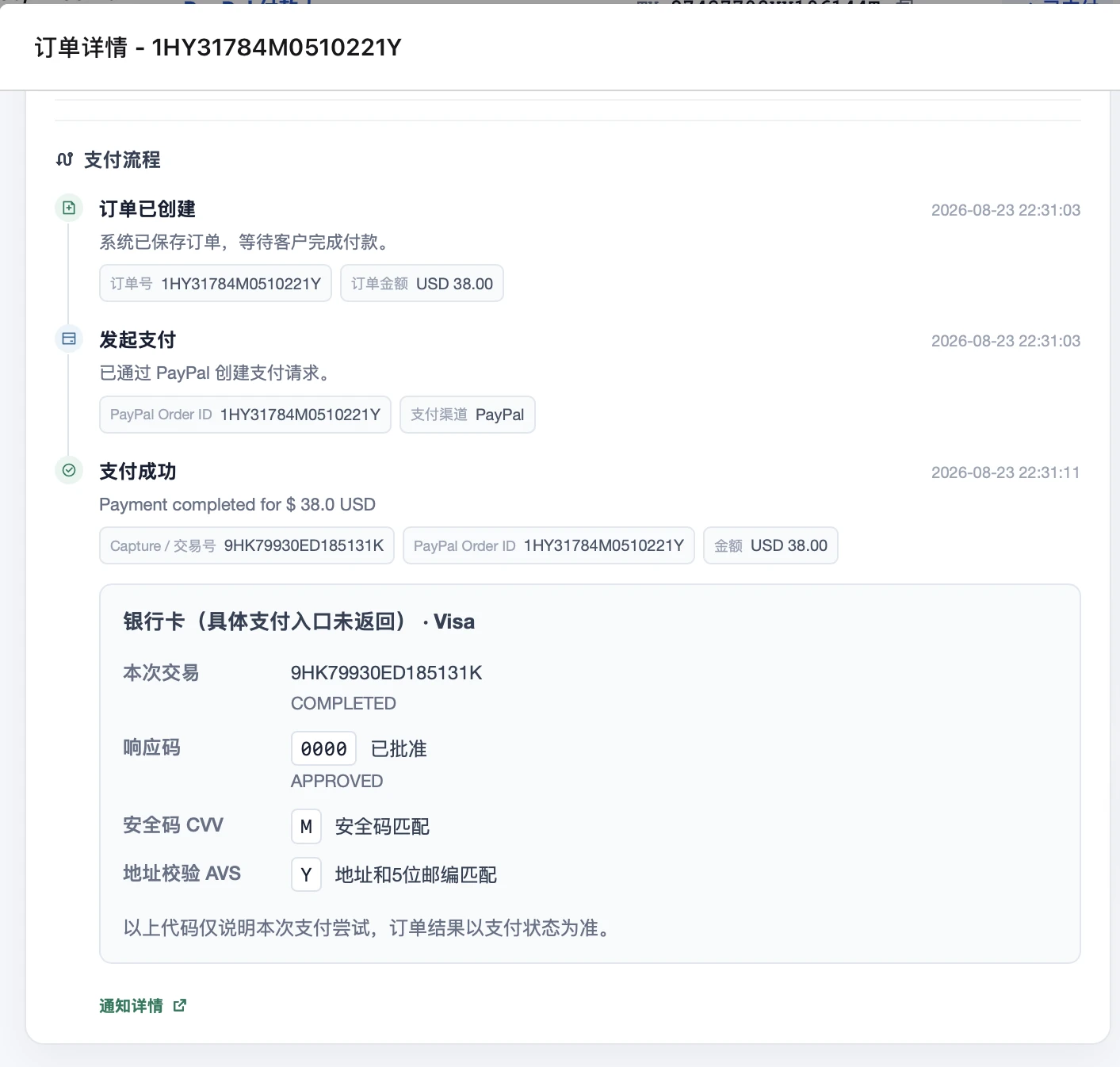Click the APPROVED status text

coord(337,781)
